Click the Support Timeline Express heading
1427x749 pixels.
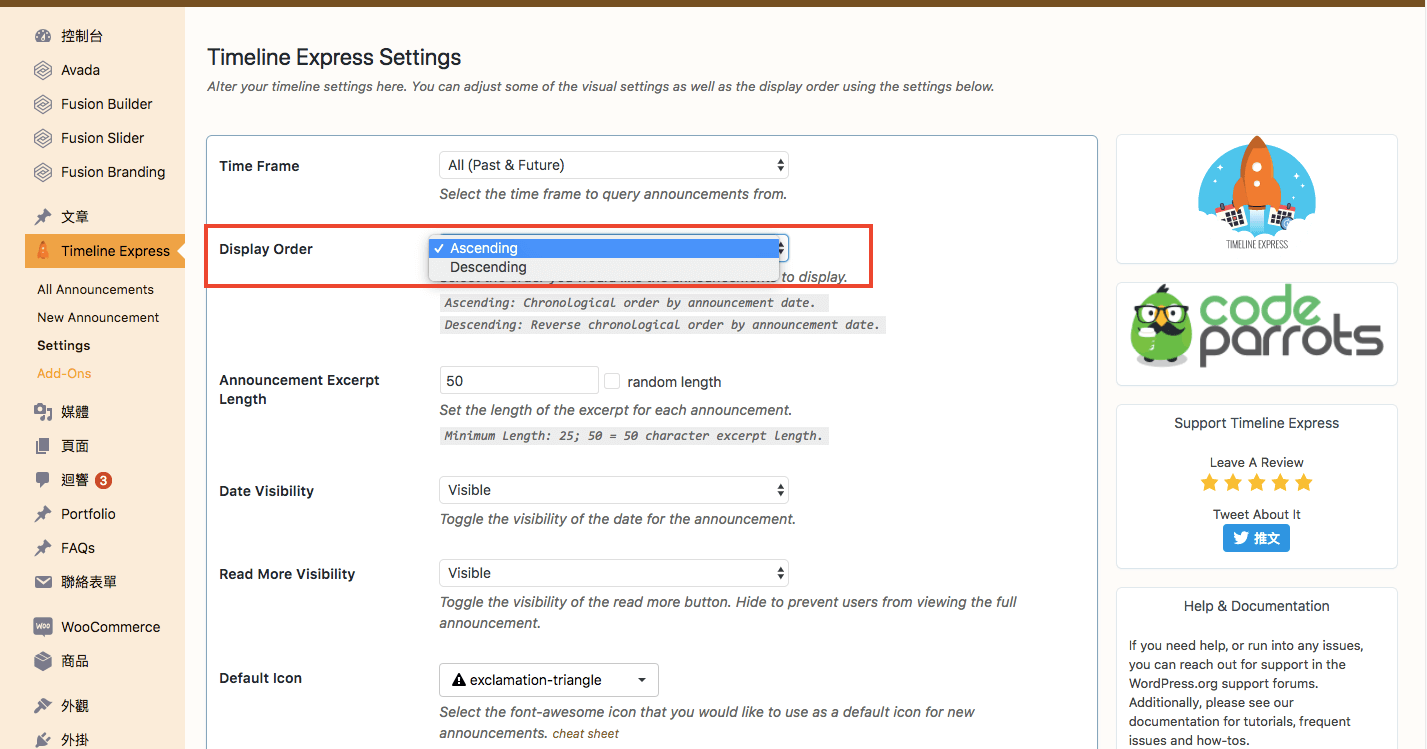coord(1256,423)
